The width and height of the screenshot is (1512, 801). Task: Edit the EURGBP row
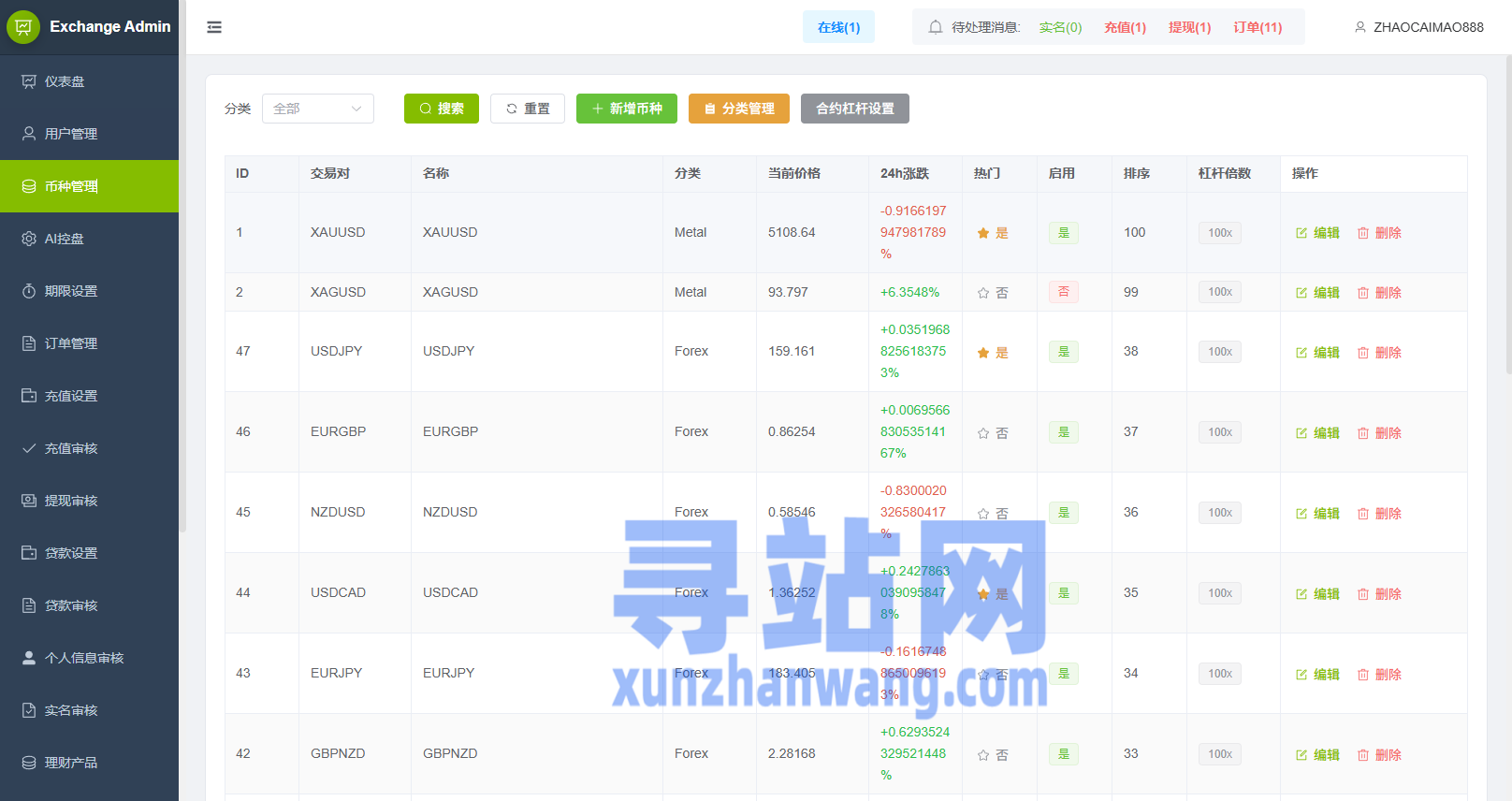pyautogui.click(x=1317, y=433)
